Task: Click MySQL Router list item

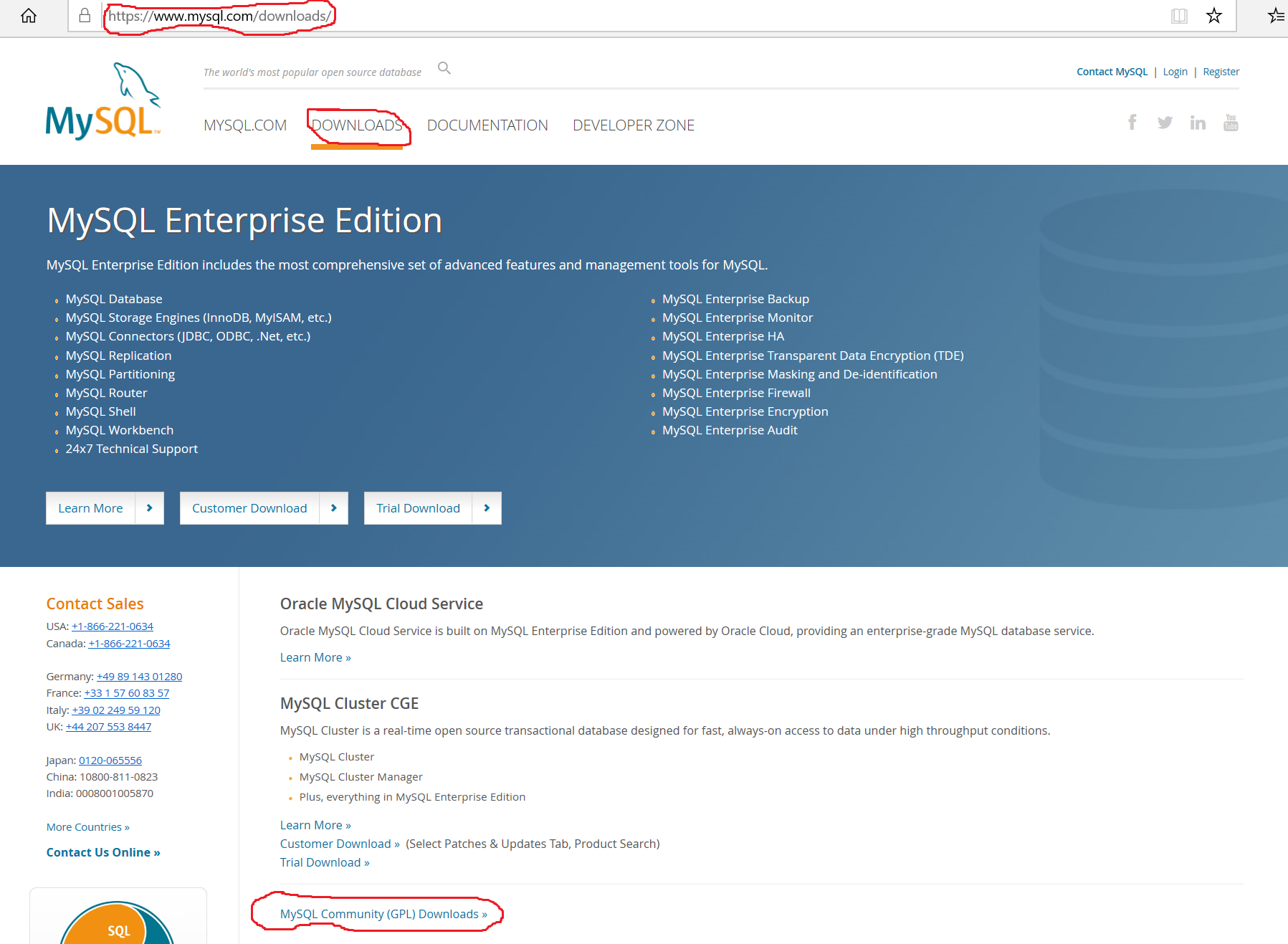Action: pyautogui.click(x=106, y=393)
